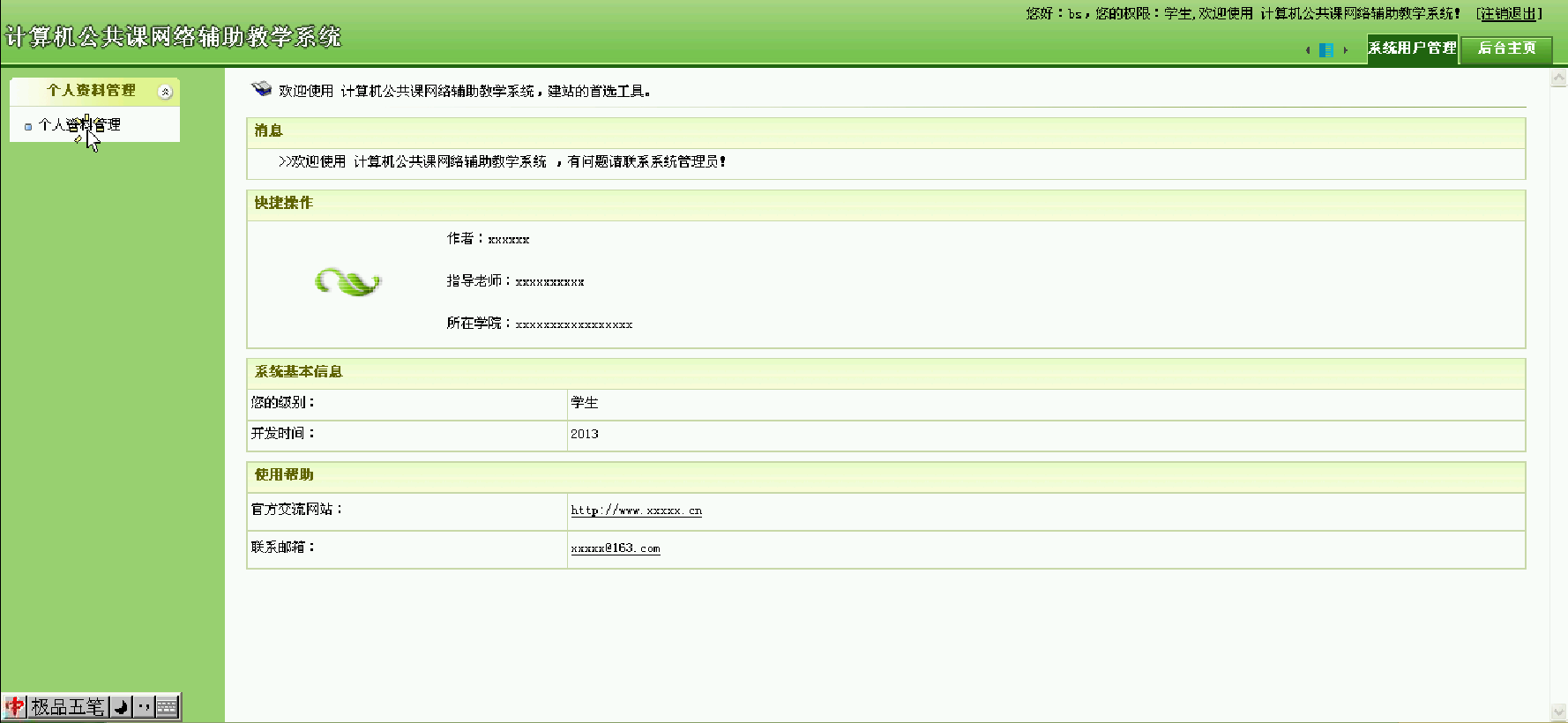Click the scrollbar down arrow

(1558, 712)
